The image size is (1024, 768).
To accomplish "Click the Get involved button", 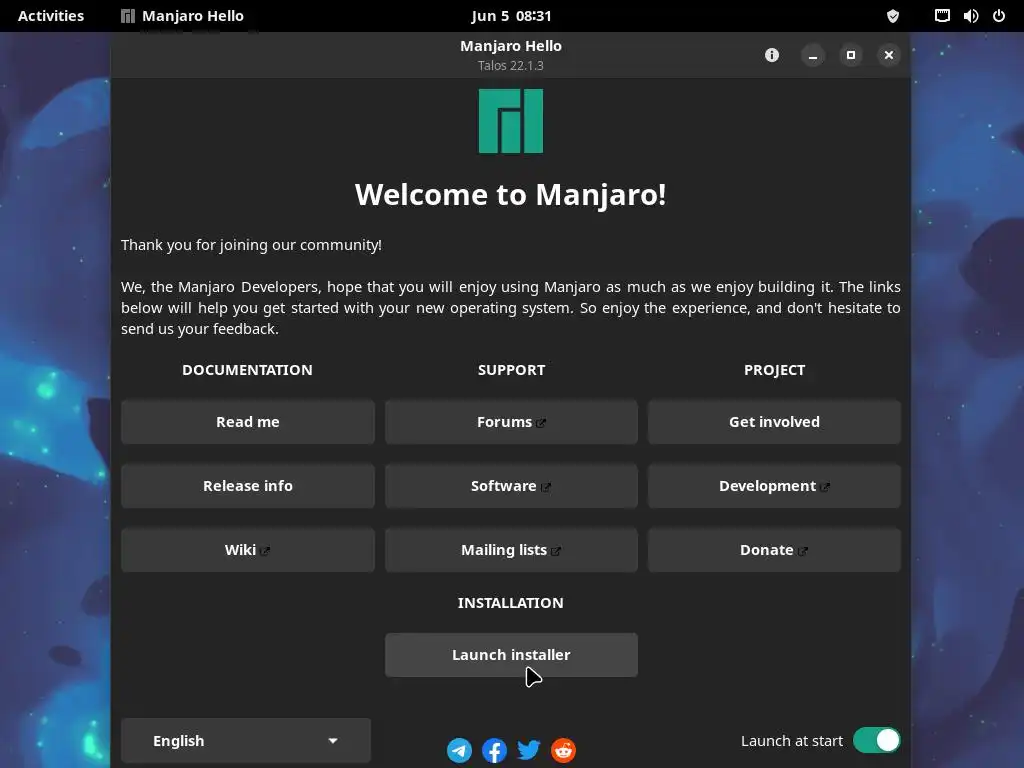I will pyautogui.click(x=775, y=422).
